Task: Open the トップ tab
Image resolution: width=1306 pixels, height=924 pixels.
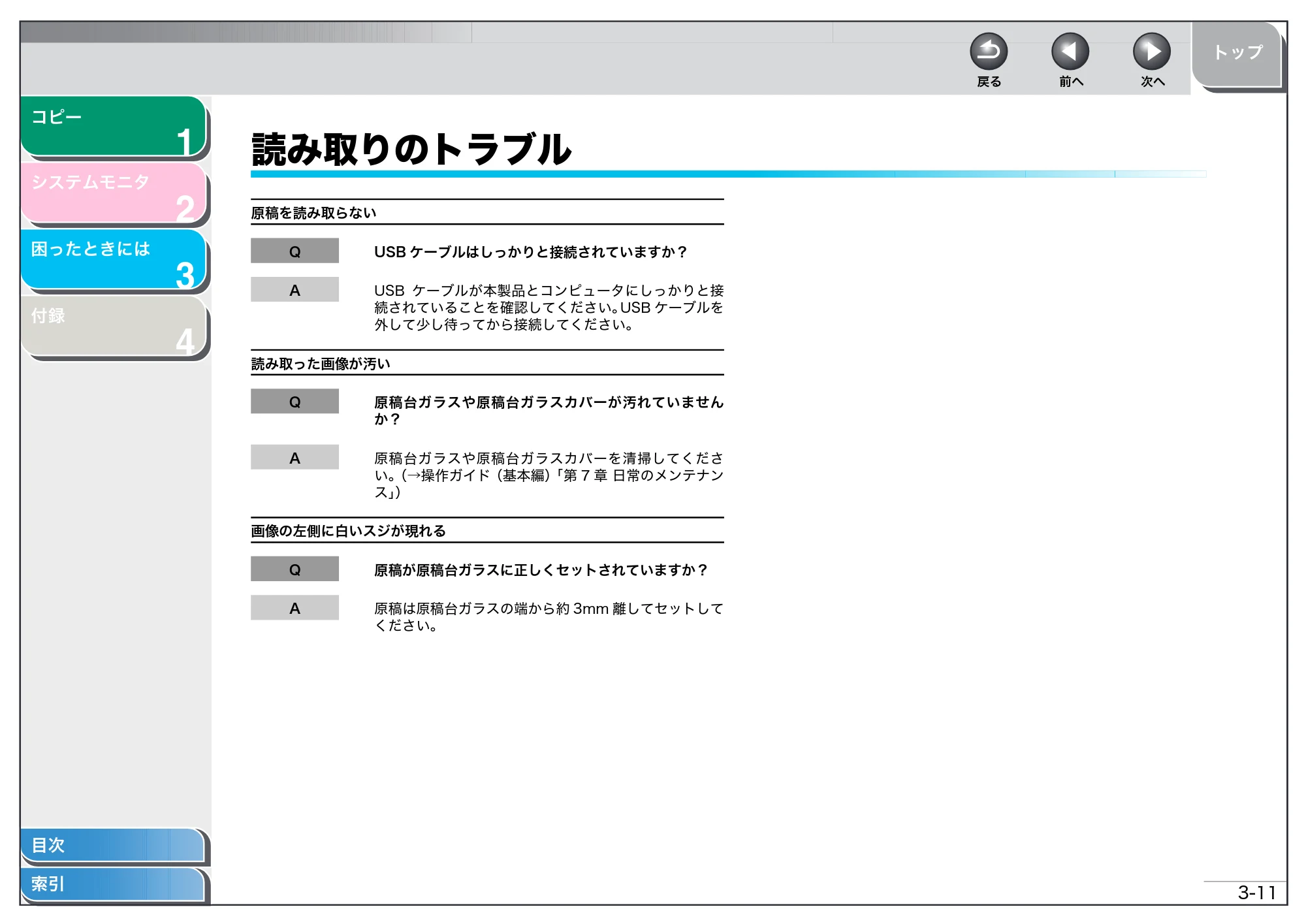Action: pyautogui.click(x=1237, y=54)
